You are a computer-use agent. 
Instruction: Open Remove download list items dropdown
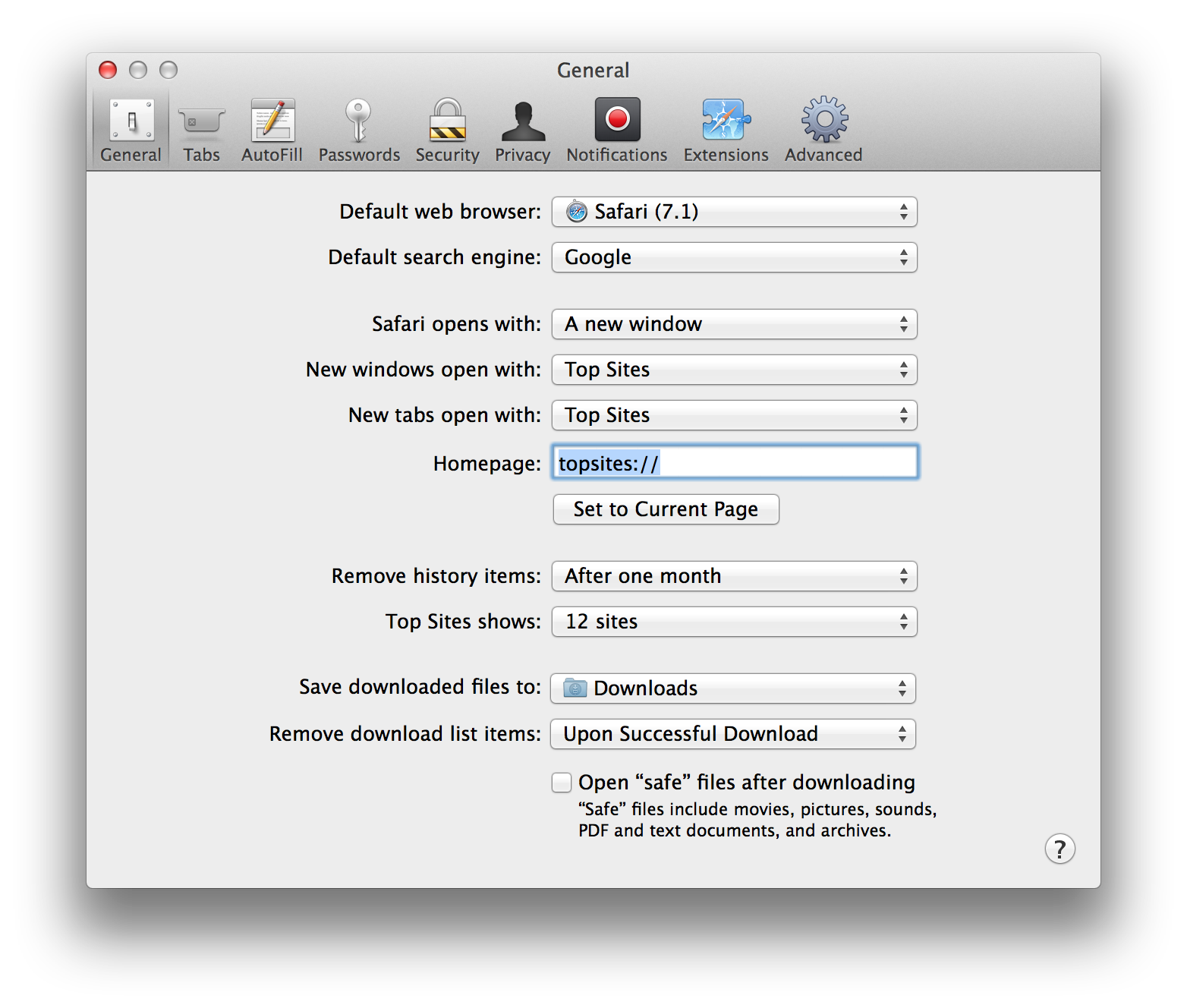coord(733,734)
